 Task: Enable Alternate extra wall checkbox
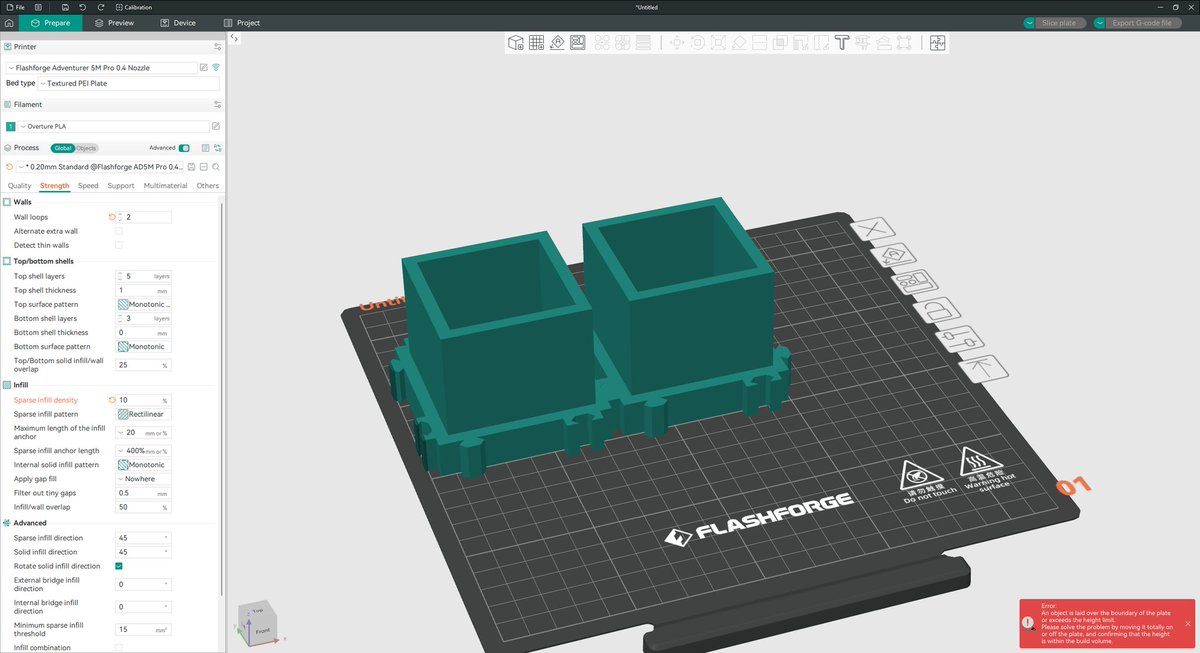pos(119,231)
